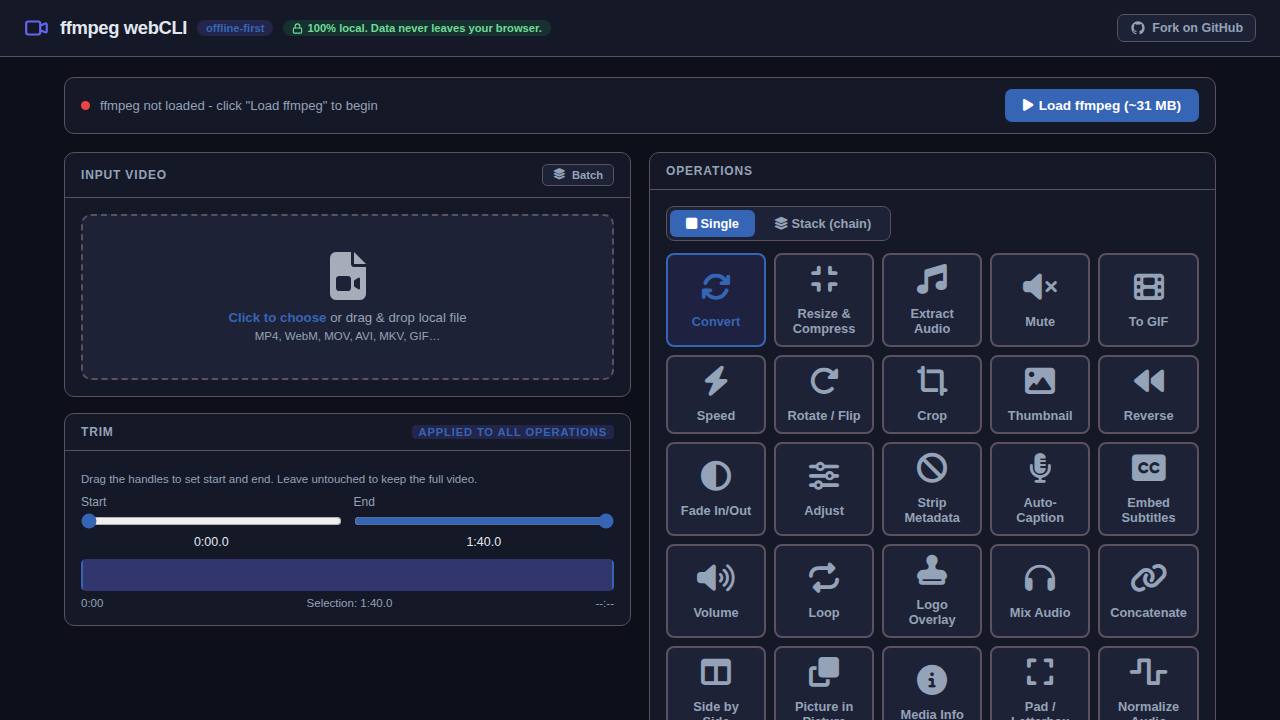Screen dimensions: 1280x720
Task: Open the Auto-Caption operation
Action: tap(1040, 489)
